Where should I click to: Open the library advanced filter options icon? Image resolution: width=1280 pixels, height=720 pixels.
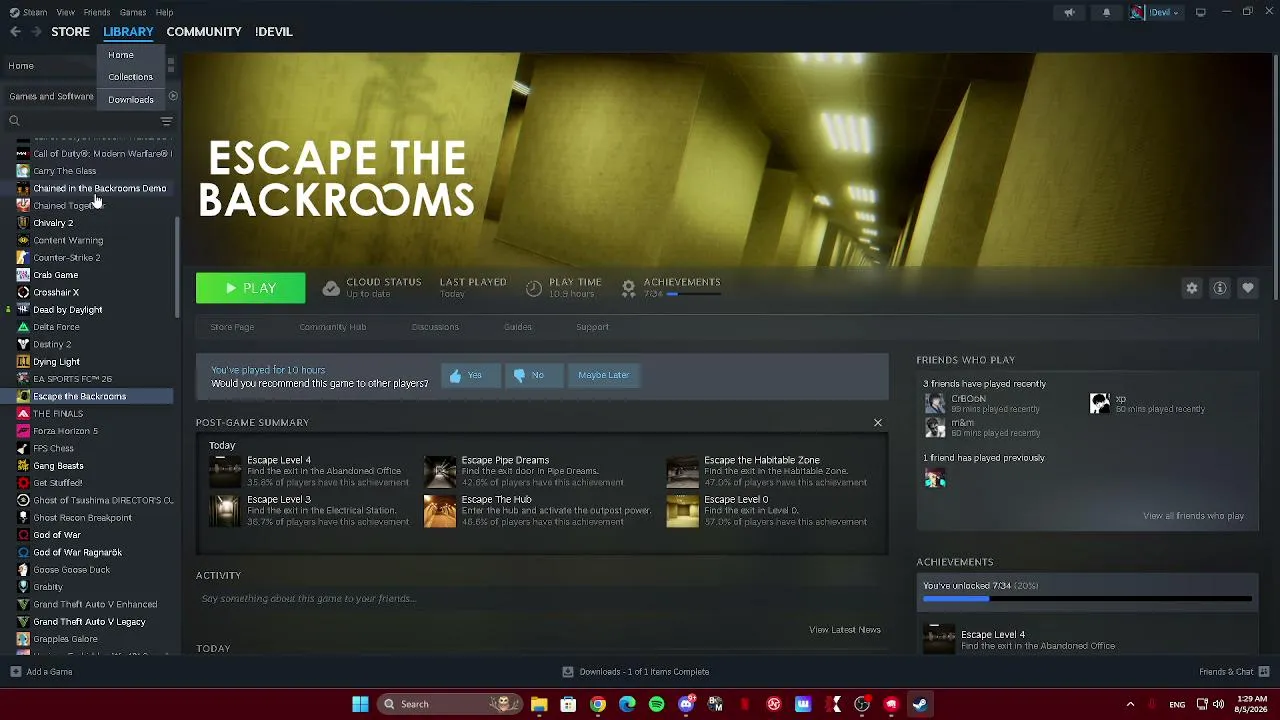point(166,121)
